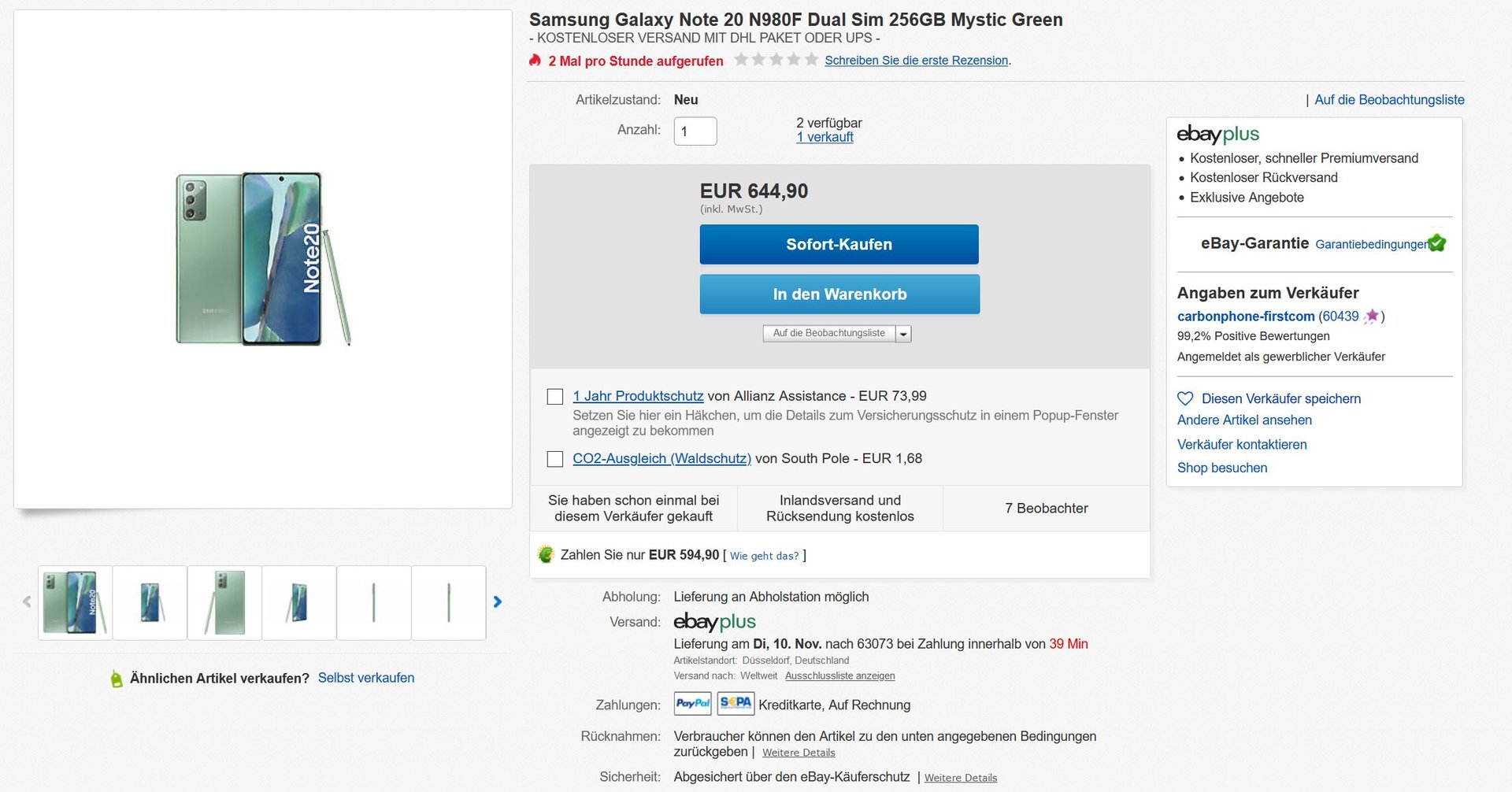The height and width of the screenshot is (792, 1512).
Task: Click the seller's purple star rating icon
Action: tap(1371, 316)
